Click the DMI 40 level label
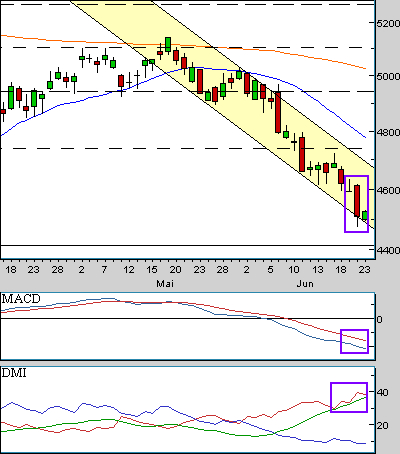 click(x=382, y=392)
